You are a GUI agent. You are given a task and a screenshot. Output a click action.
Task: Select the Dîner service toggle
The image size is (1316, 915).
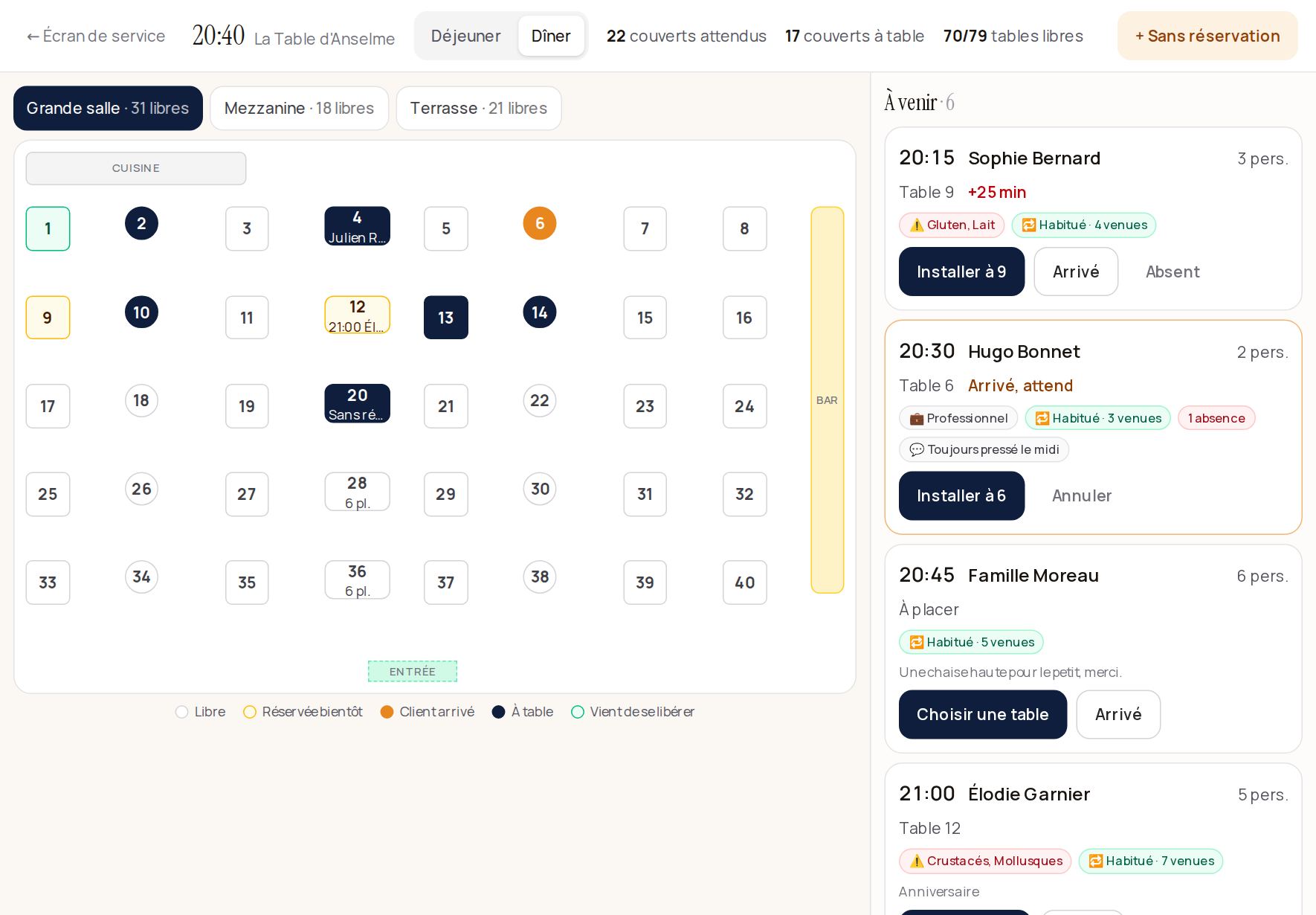551,36
